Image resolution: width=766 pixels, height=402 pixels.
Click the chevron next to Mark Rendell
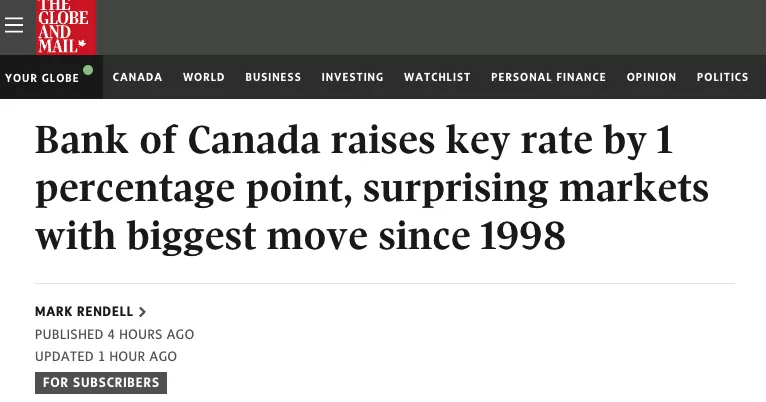click(142, 312)
